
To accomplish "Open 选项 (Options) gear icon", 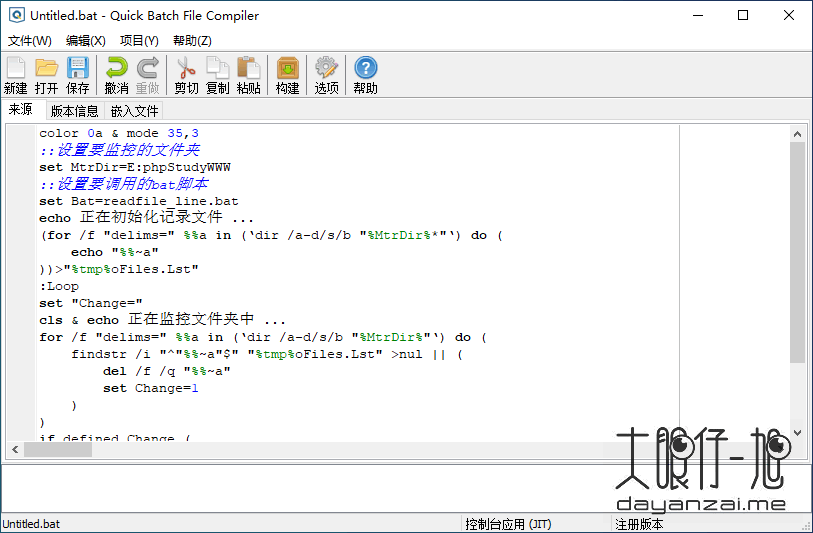I will pos(326,75).
